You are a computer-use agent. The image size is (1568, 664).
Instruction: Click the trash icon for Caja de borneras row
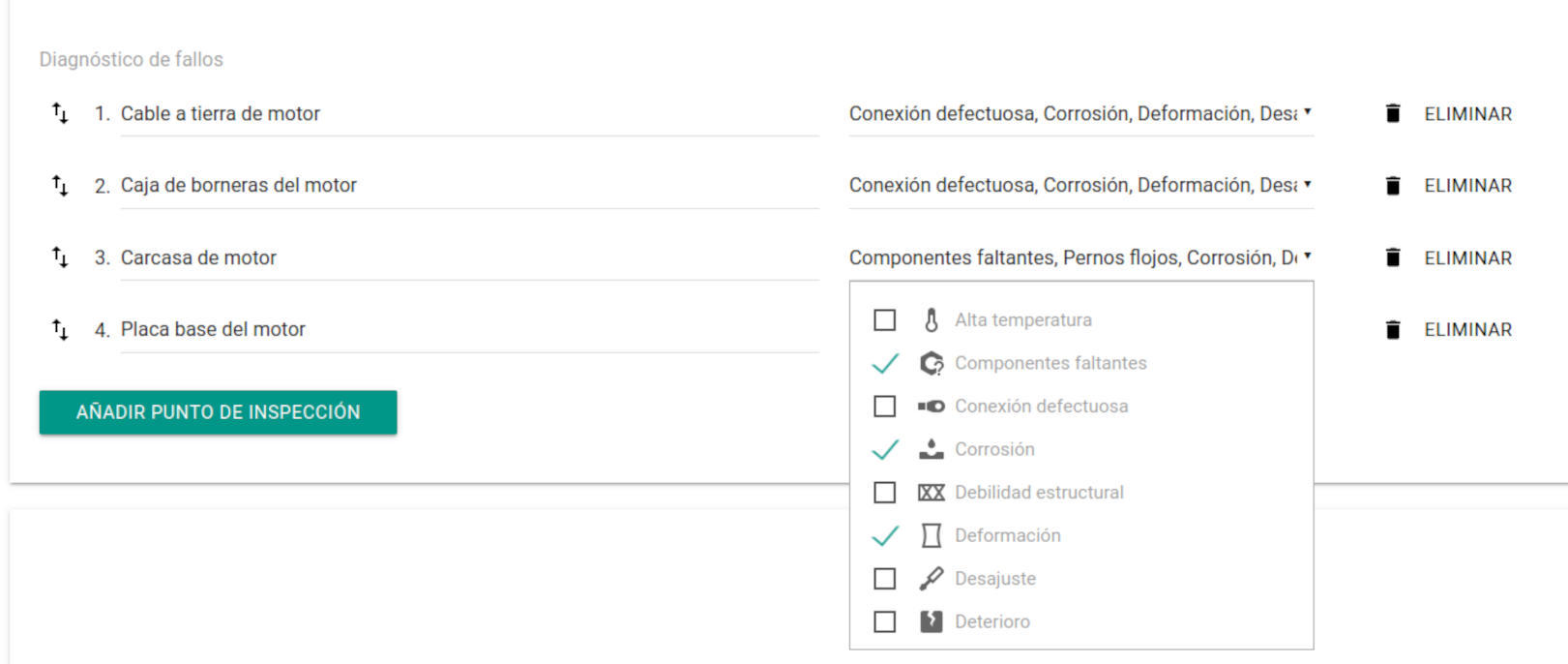click(x=1392, y=185)
